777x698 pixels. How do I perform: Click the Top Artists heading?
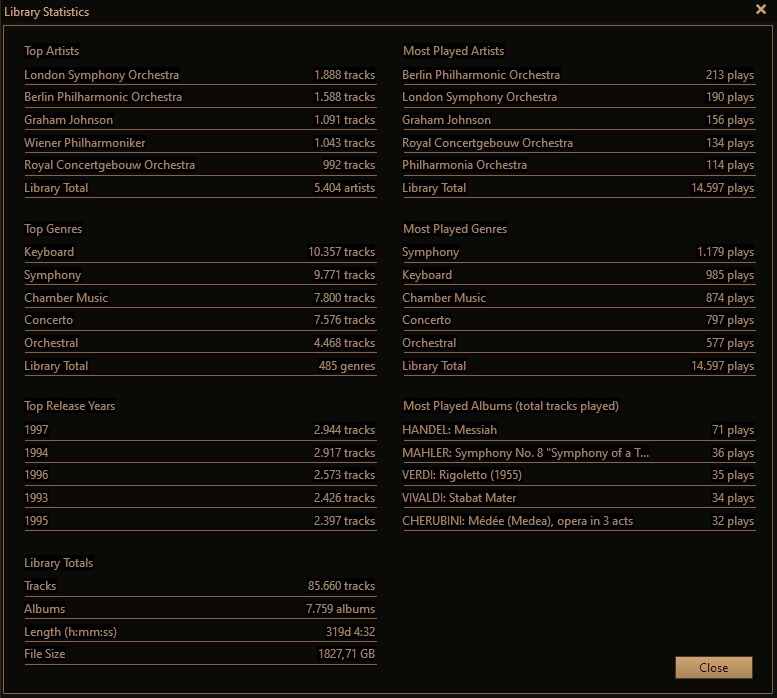(x=52, y=51)
